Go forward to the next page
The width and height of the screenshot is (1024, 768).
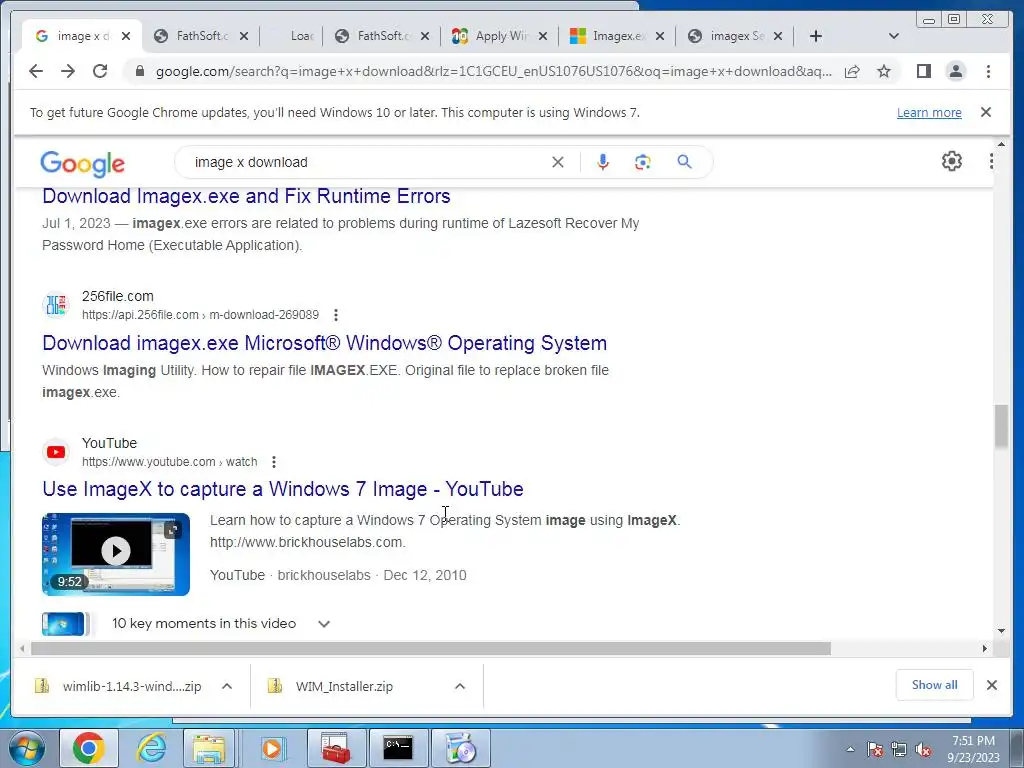(x=68, y=71)
